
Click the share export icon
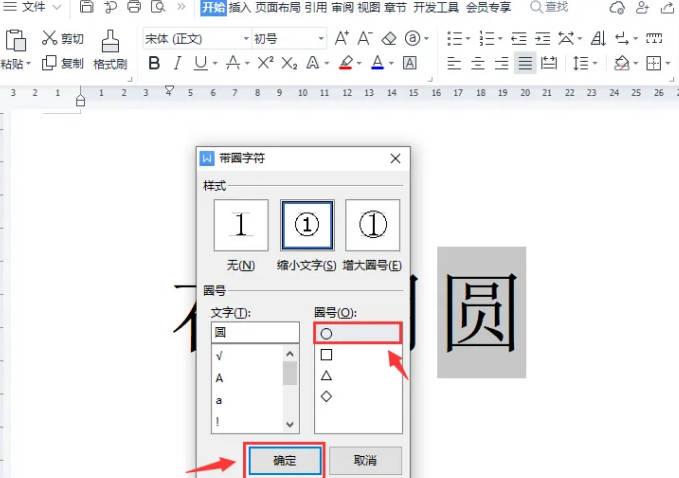click(667, 7)
